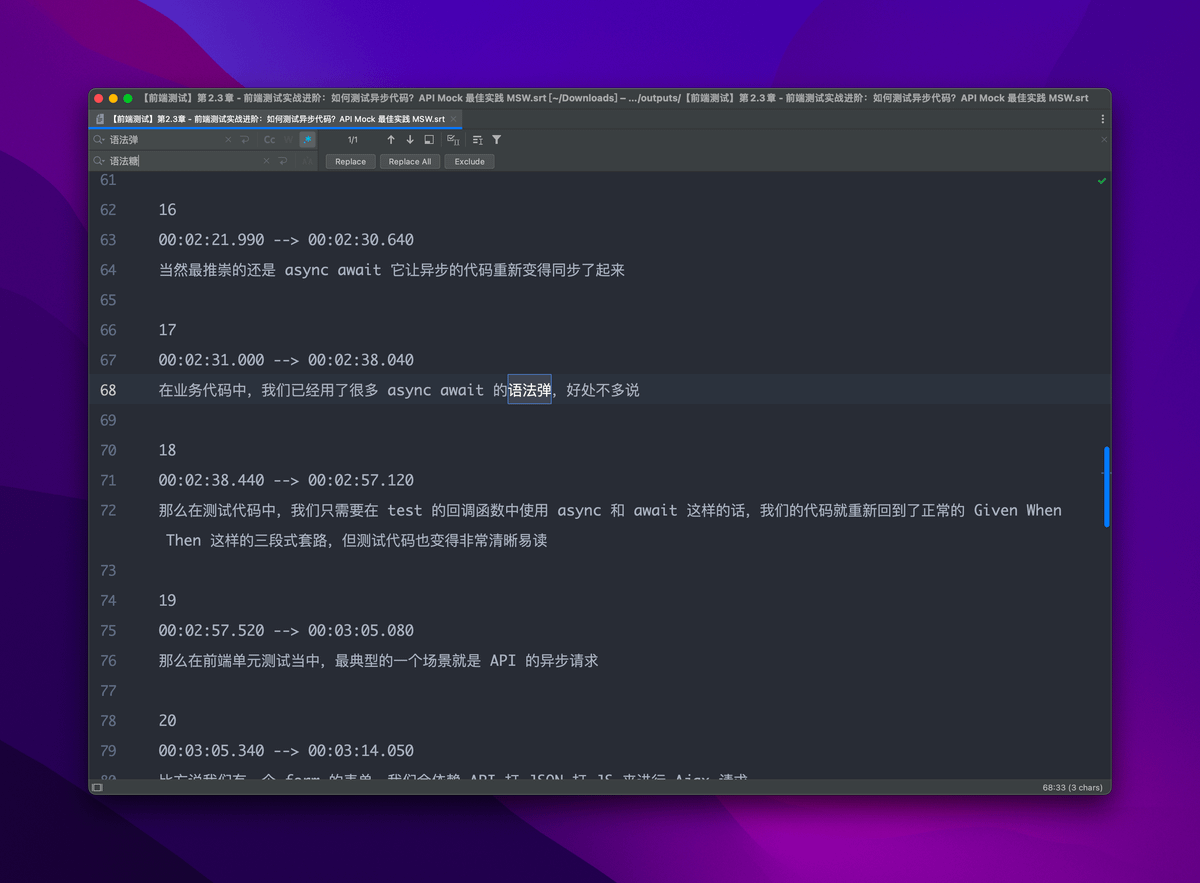Image resolution: width=1200 pixels, height=883 pixels.
Task: Jump to the next search occurrence
Action: point(410,140)
